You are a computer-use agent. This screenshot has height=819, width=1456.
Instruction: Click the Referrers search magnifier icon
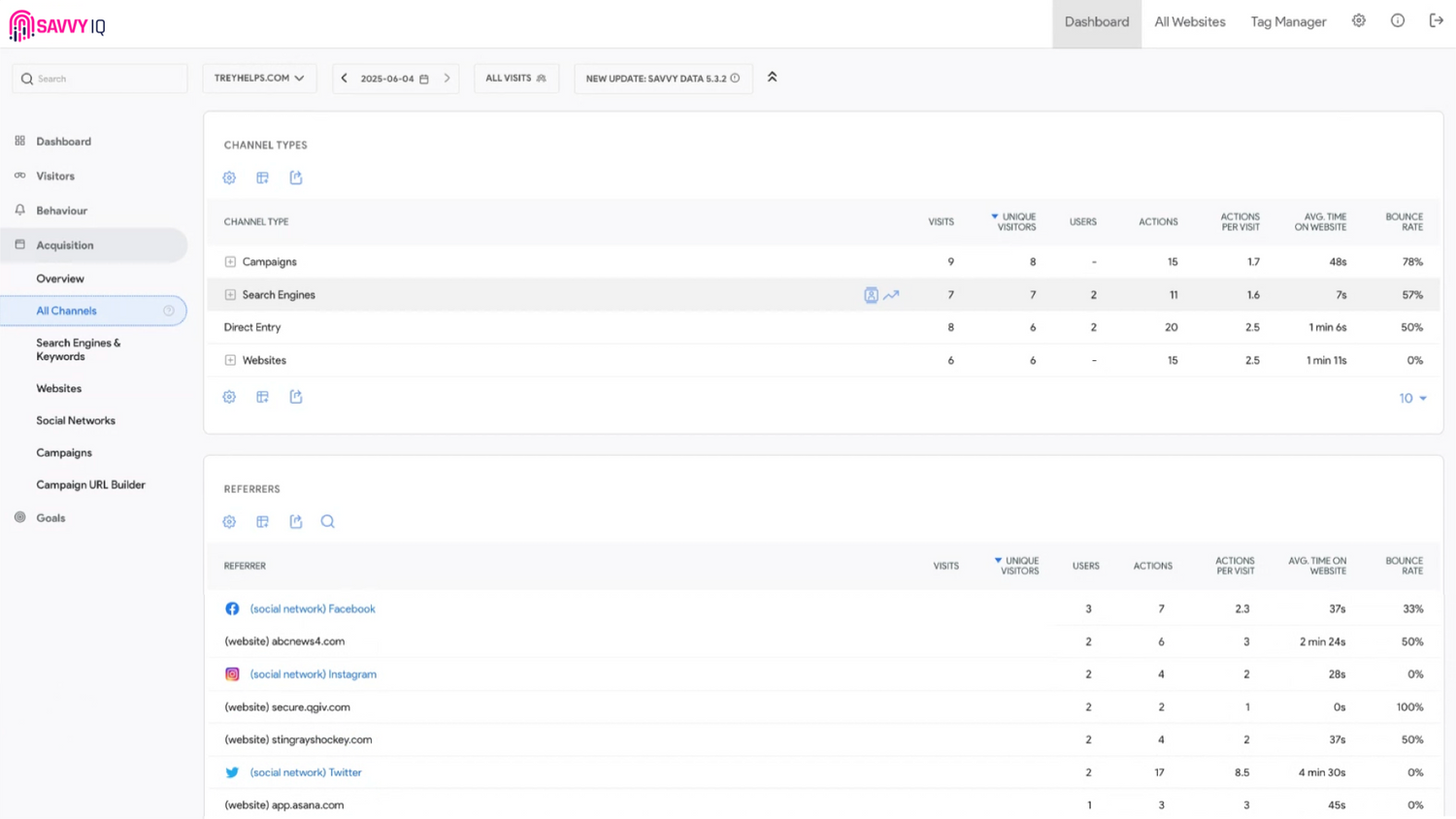coord(328,522)
